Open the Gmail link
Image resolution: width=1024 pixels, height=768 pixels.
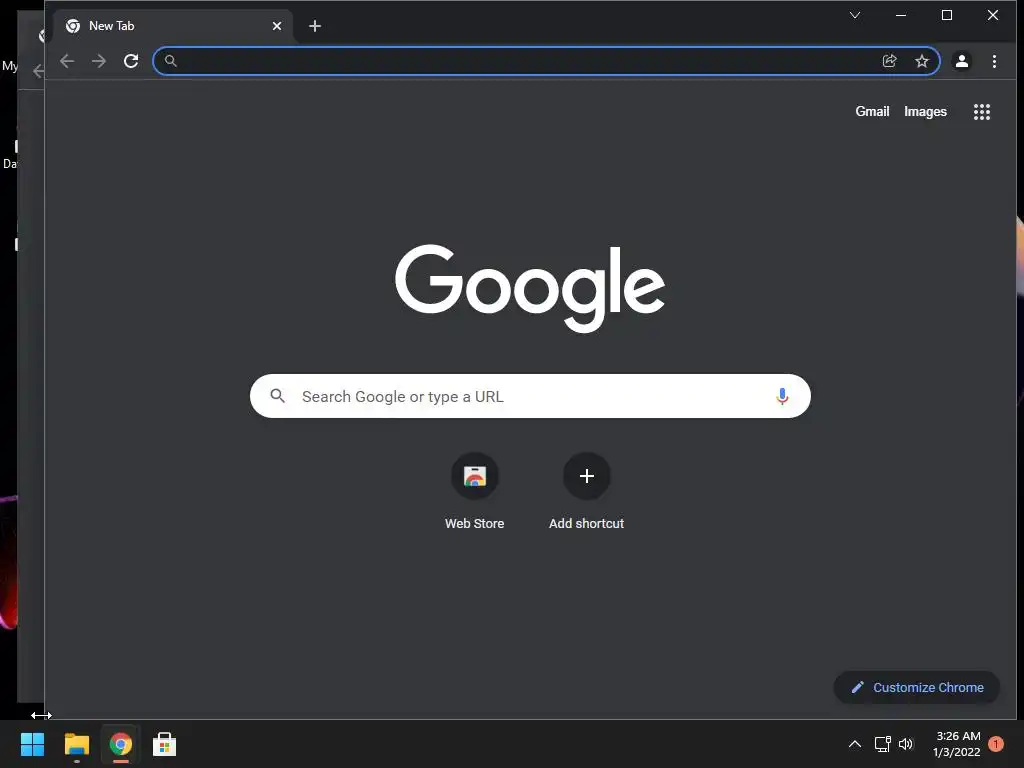click(872, 112)
